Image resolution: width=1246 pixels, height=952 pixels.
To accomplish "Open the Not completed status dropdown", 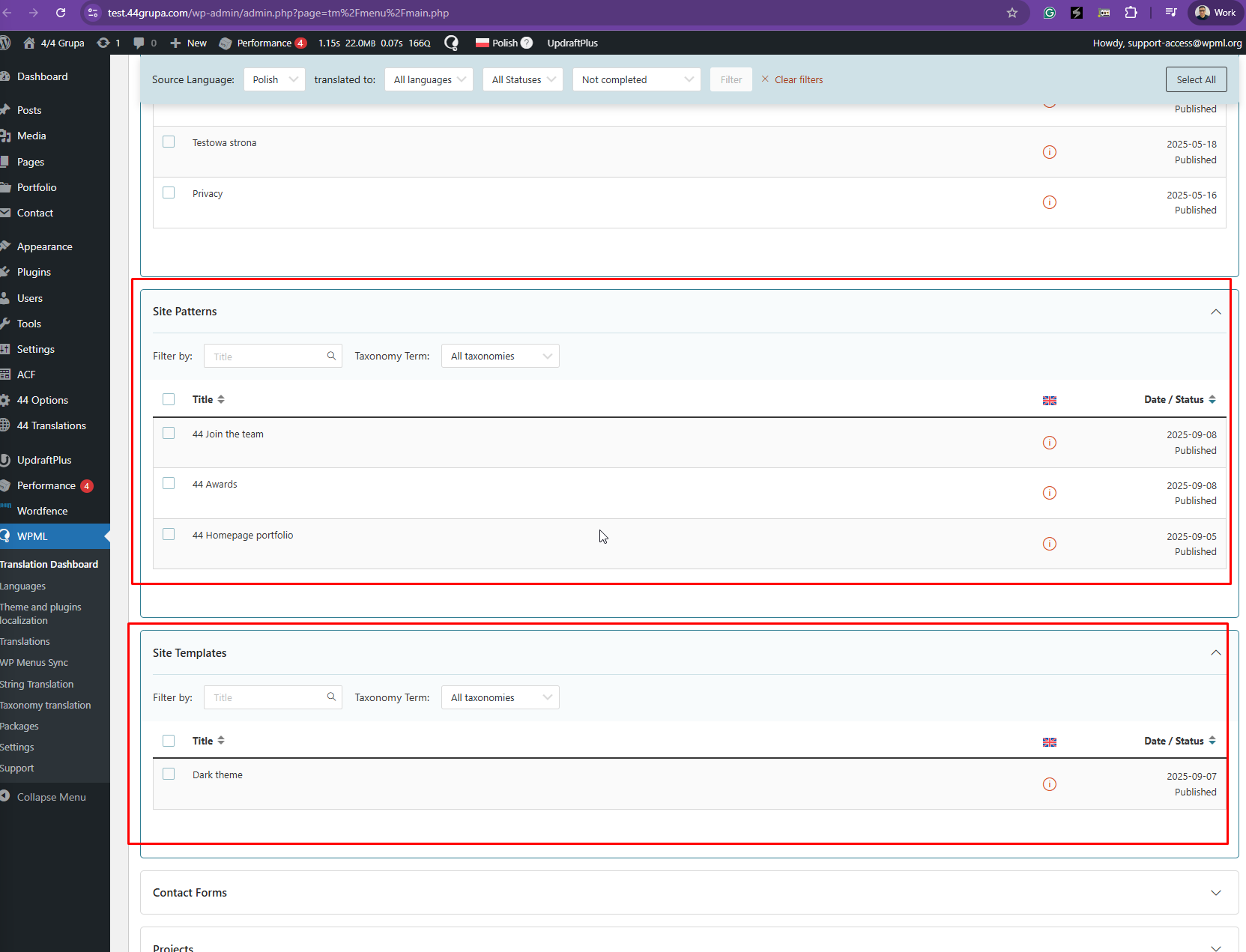I will pos(636,79).
